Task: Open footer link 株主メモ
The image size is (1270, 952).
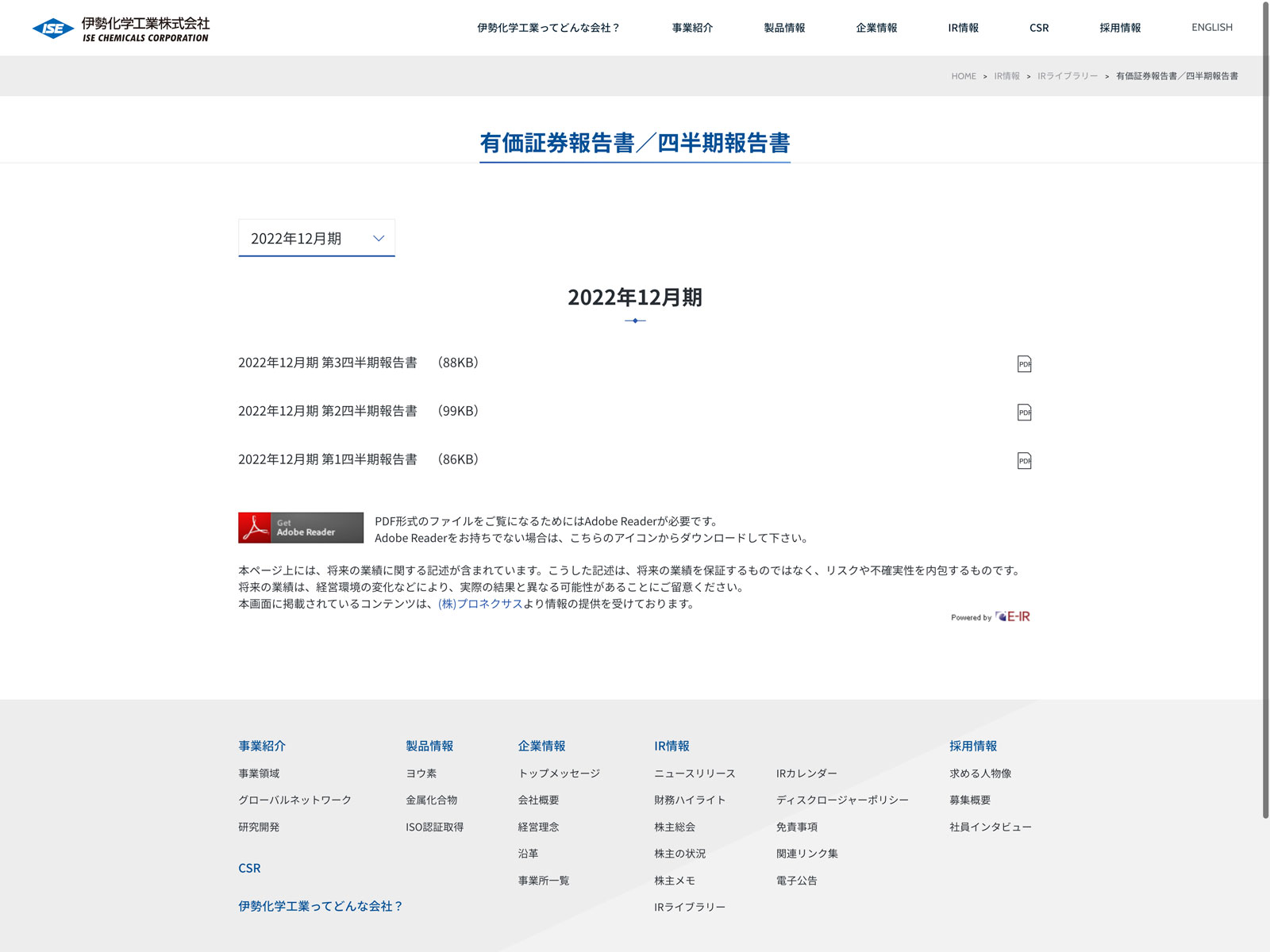Action: pos(675,881)
